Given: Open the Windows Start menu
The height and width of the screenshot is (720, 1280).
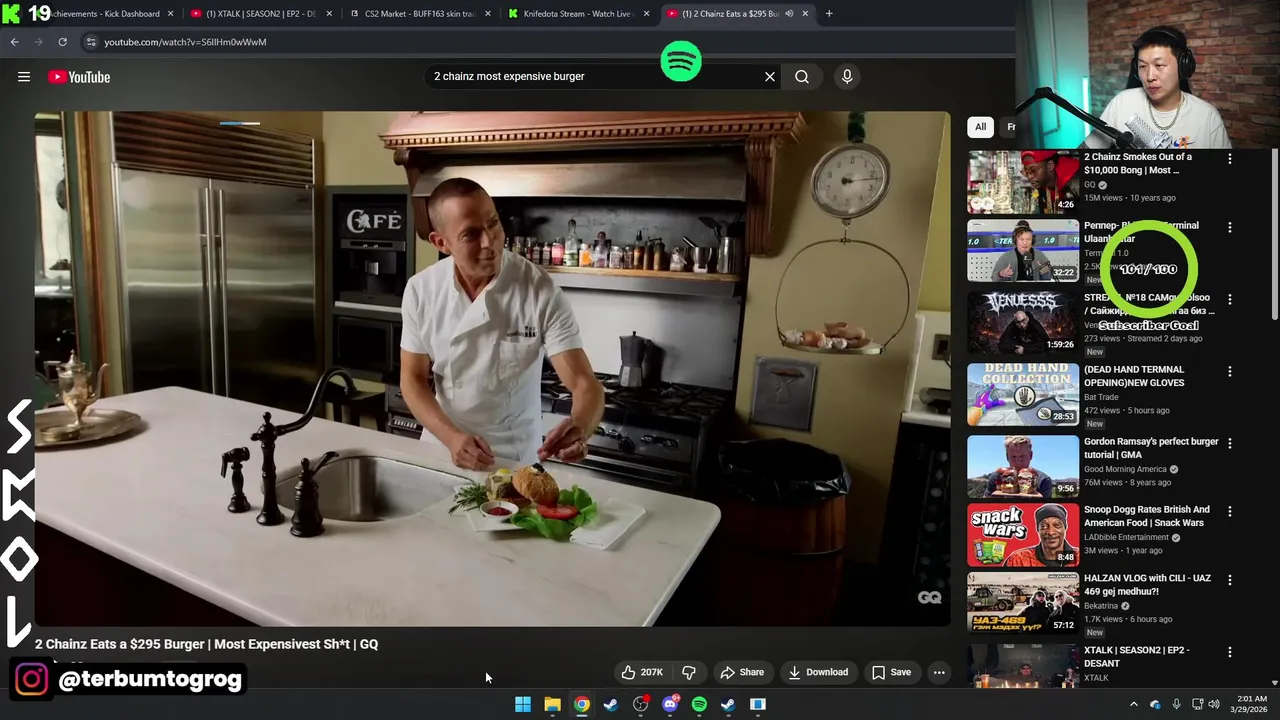Looking at the screenshot, I should tap(523, 704).
